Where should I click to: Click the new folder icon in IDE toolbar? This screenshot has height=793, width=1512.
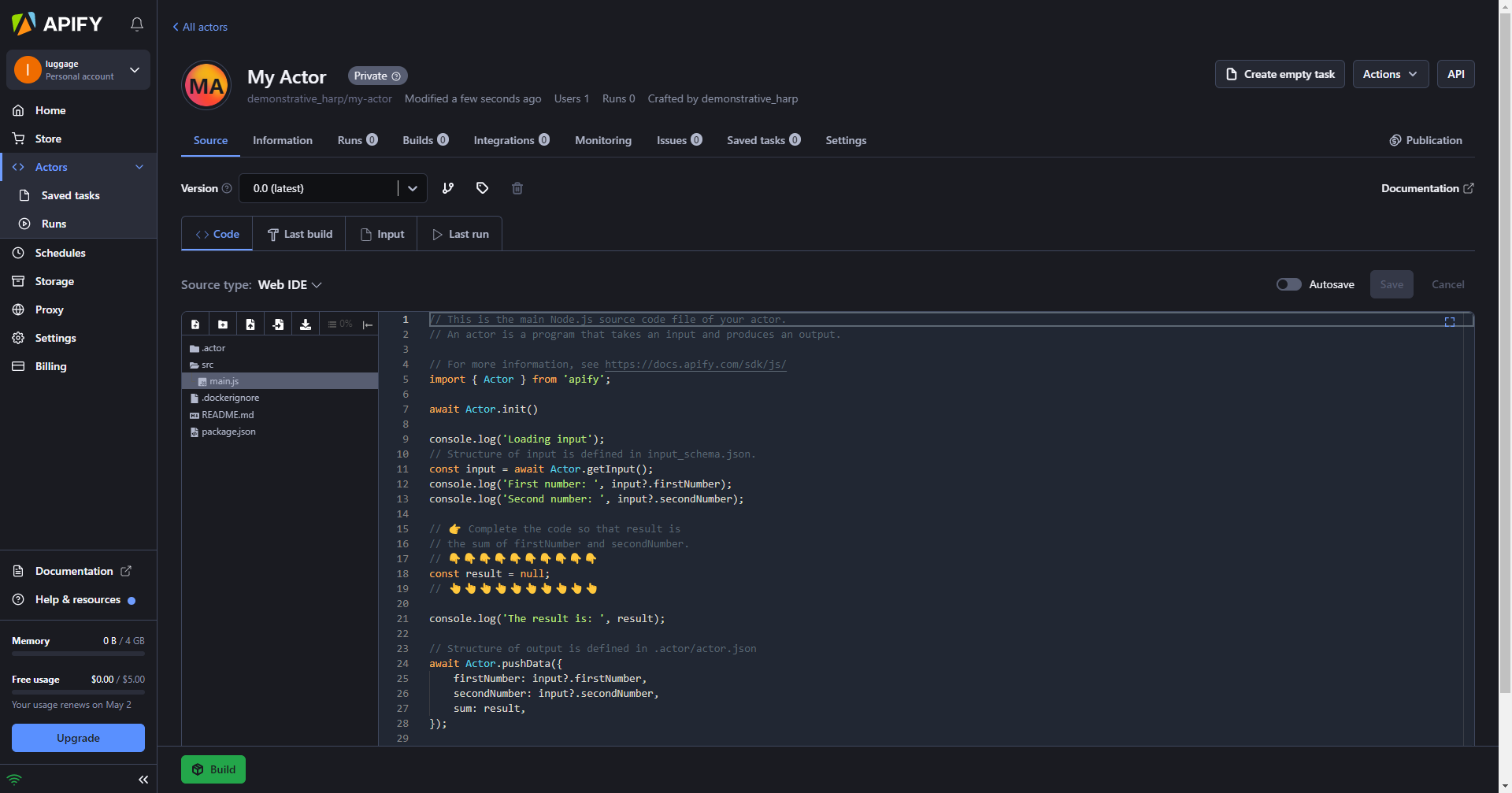[223, 324]
